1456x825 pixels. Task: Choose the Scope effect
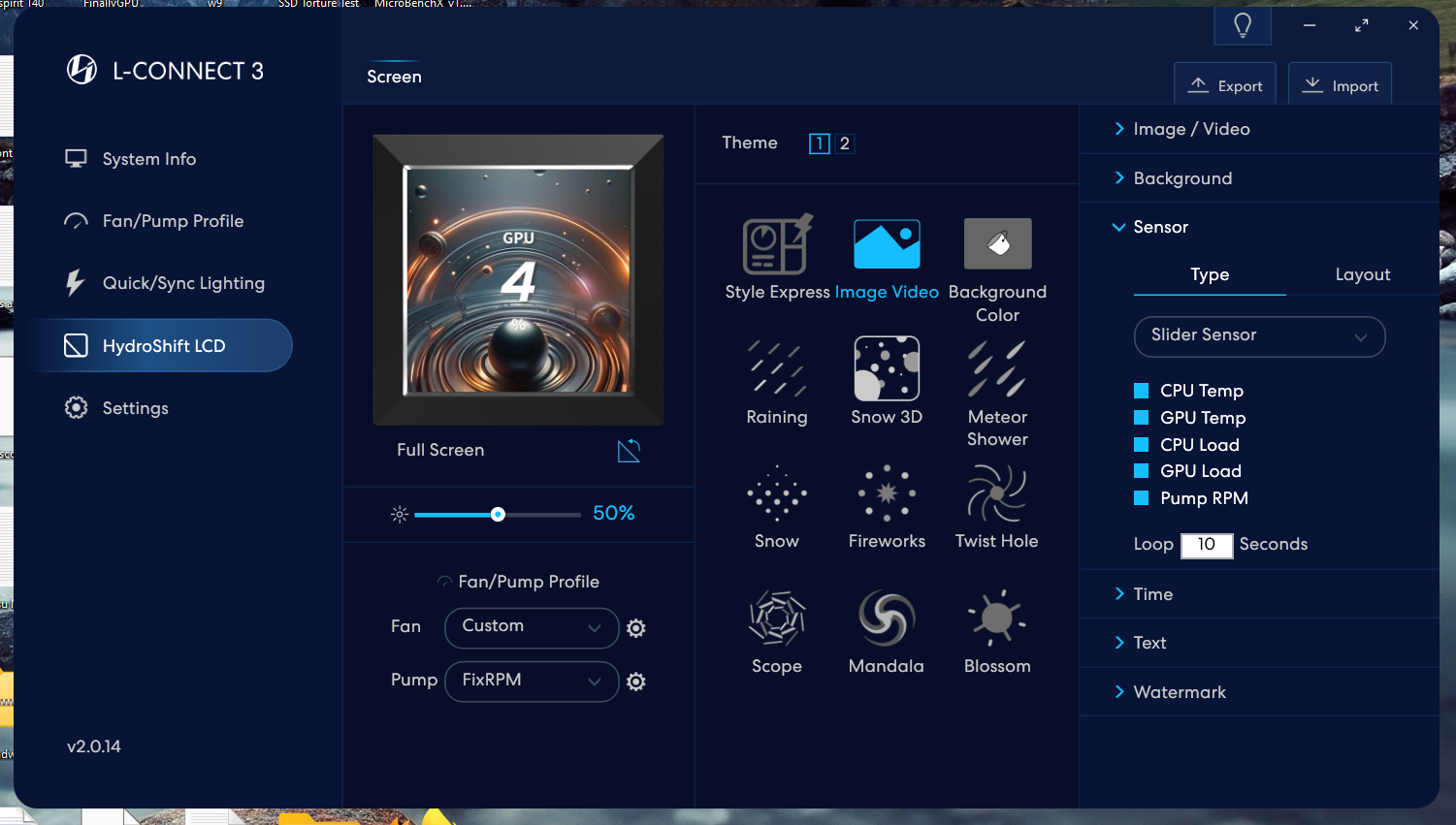(777, 619)
